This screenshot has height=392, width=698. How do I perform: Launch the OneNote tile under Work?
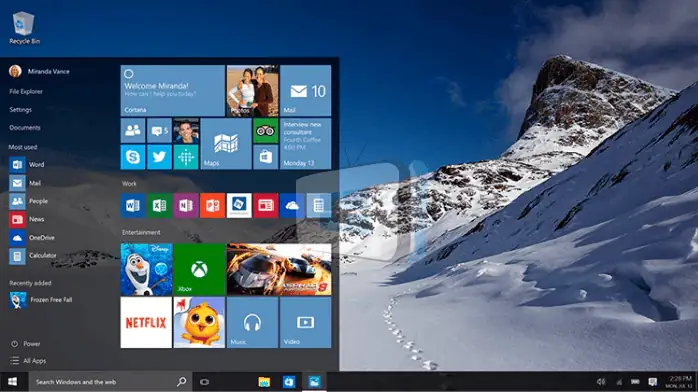pyautogui.click(x=186, y=206)
